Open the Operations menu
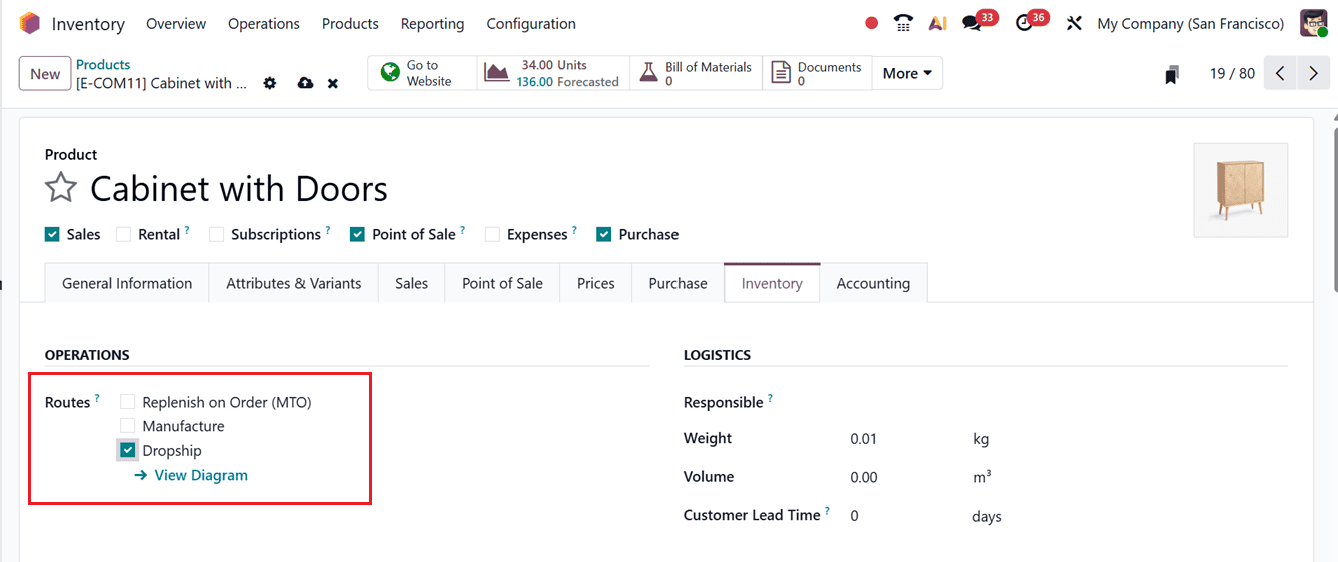Screen dimensions: 1338x562 (264, 23)
